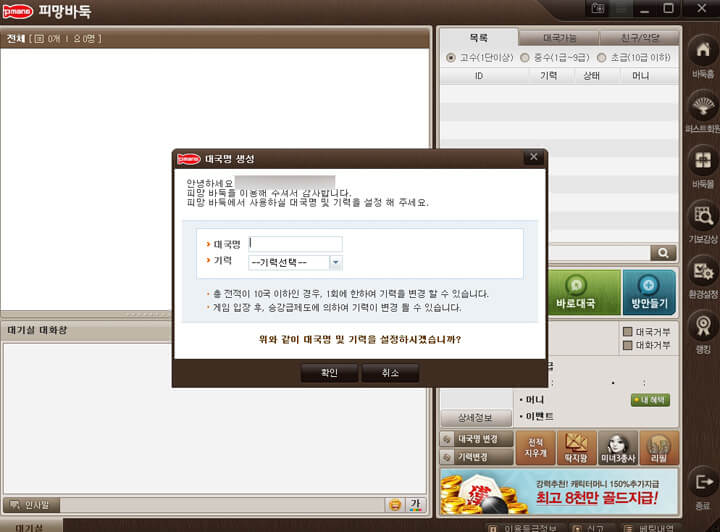Open the 랭킹 ranking ribbon icon
The width and height of the screenshot is (720, 532).
tap(703, 327)
